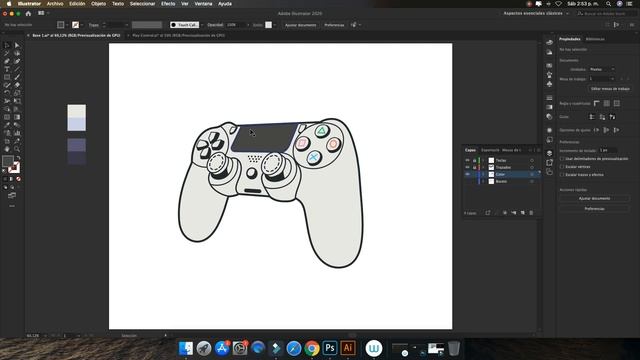Hide the Trazados layer eye icon

pos(467,167)
